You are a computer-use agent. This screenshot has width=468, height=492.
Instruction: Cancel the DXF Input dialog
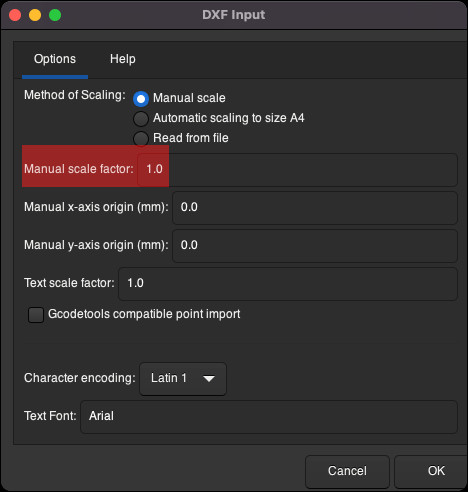pyautogui.click(x=347, y=471)
